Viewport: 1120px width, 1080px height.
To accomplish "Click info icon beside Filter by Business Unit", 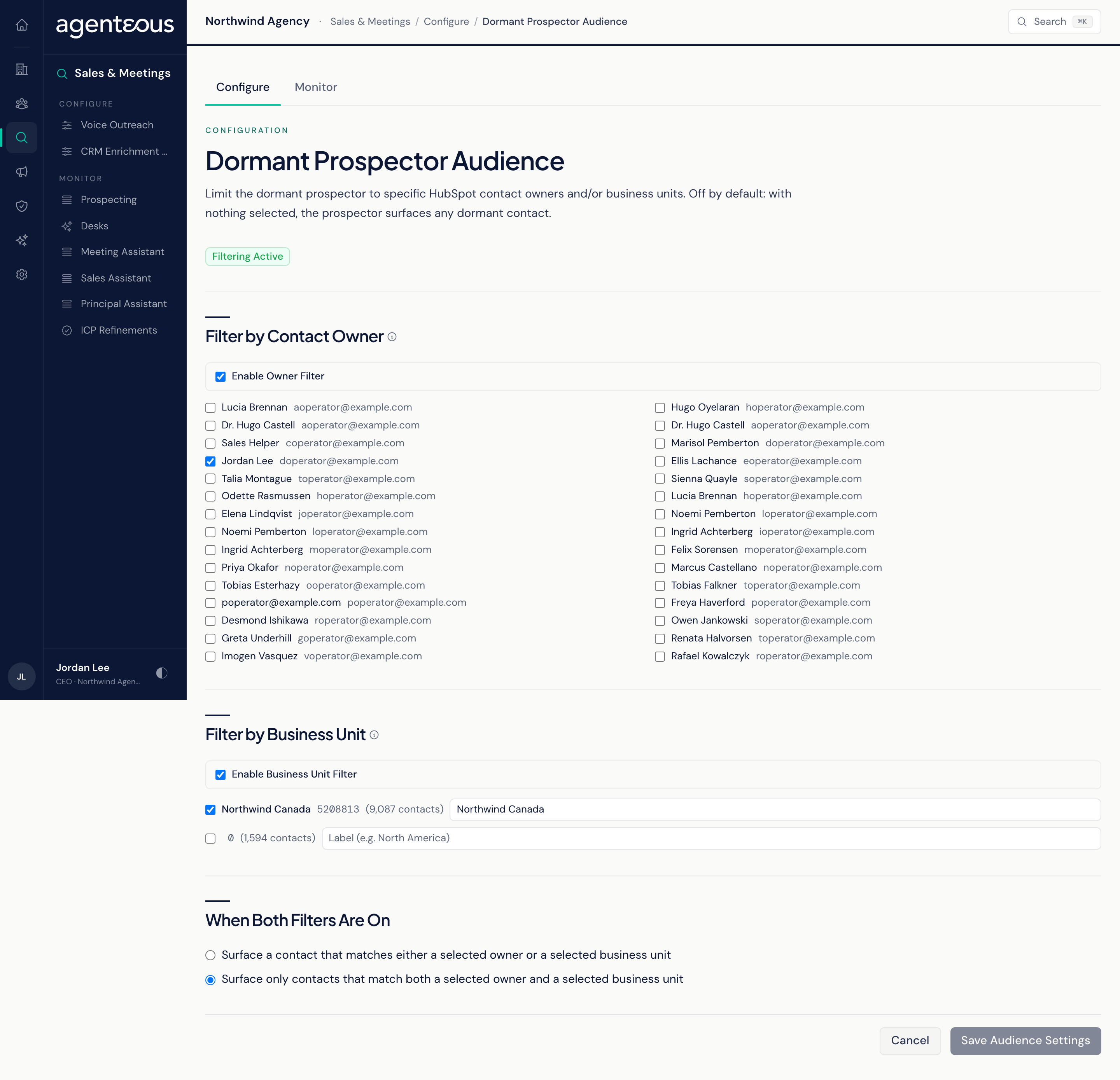I will click(x=374, y=735).
